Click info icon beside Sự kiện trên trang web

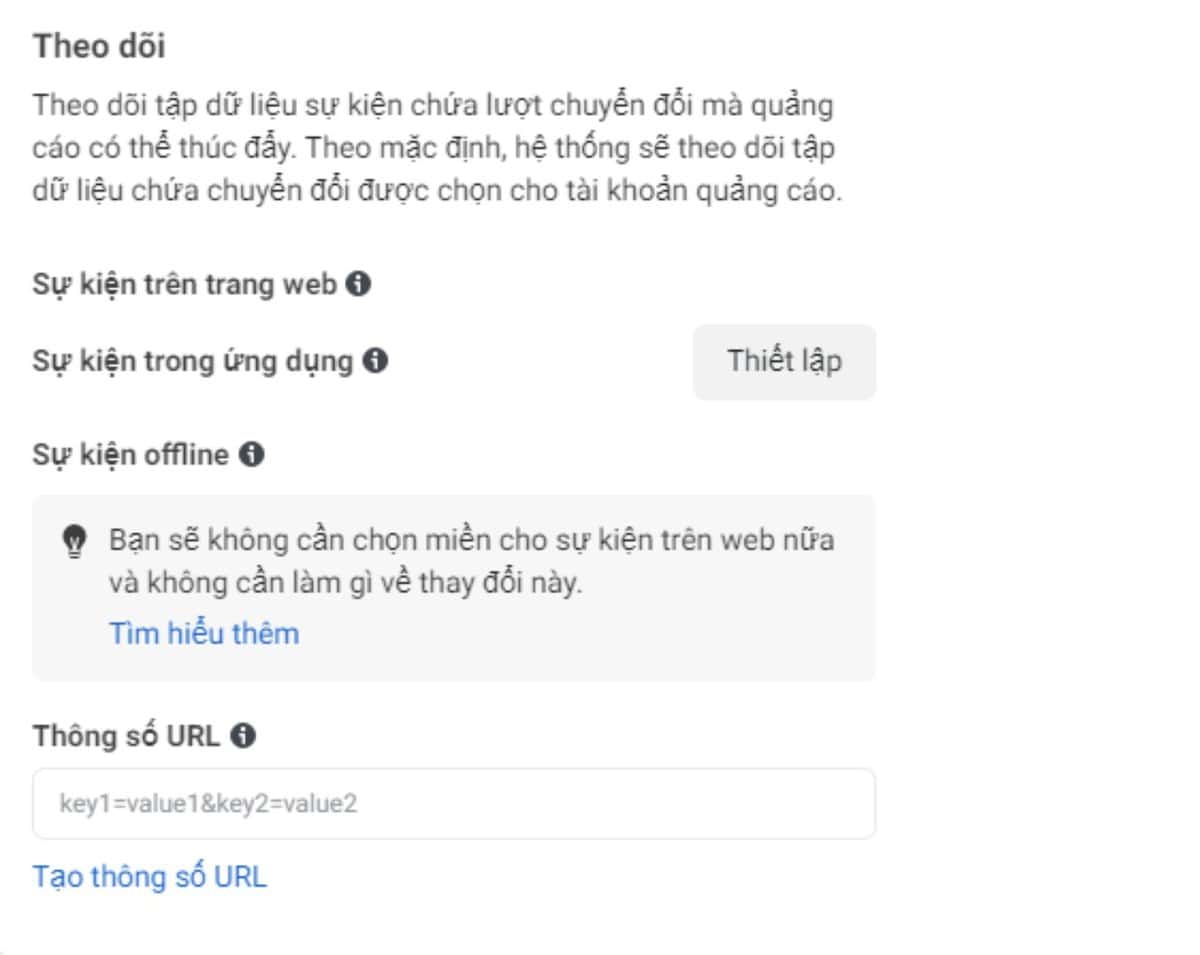tap(358, 285)
